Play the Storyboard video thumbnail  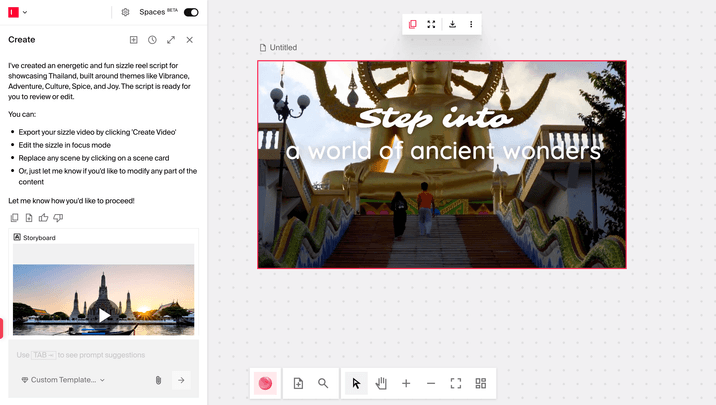click(x=103, y=314)
